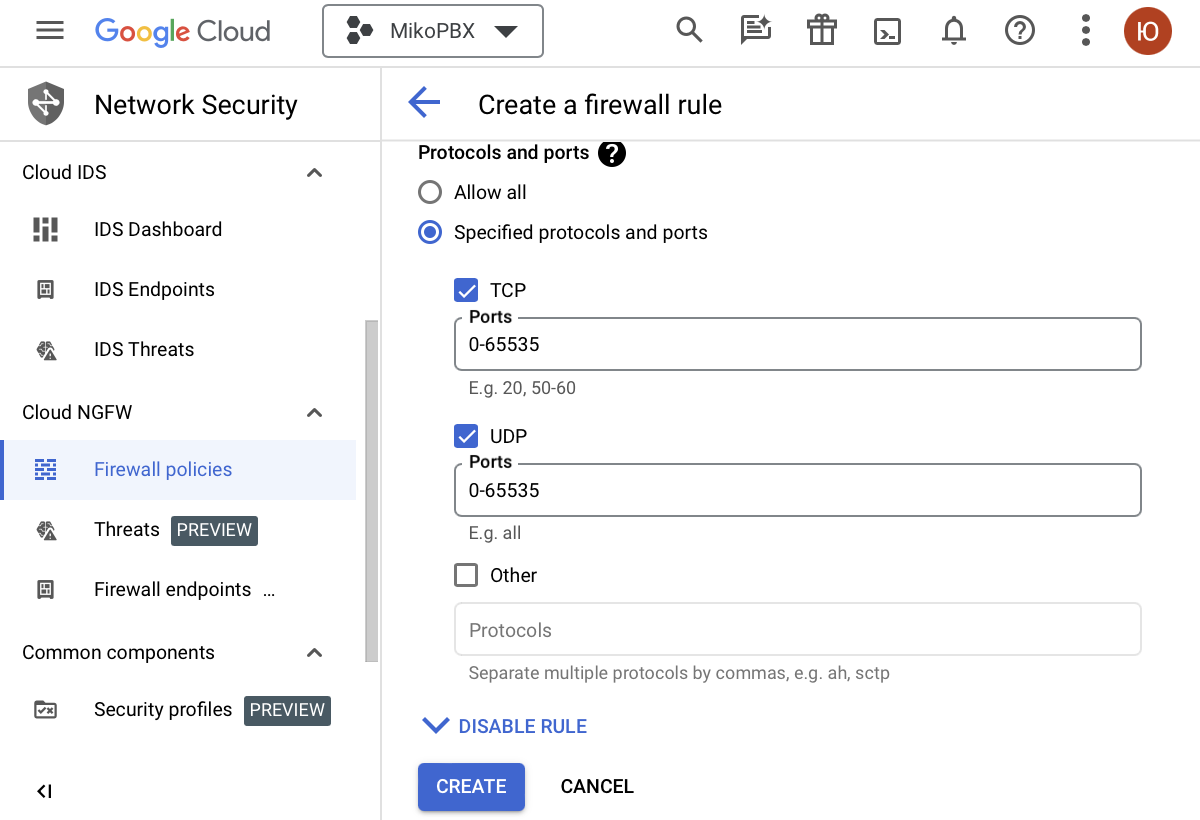Activate Cloud Shell terminal icon
This screenshot has width=1200, height=820.
point(887,32)
